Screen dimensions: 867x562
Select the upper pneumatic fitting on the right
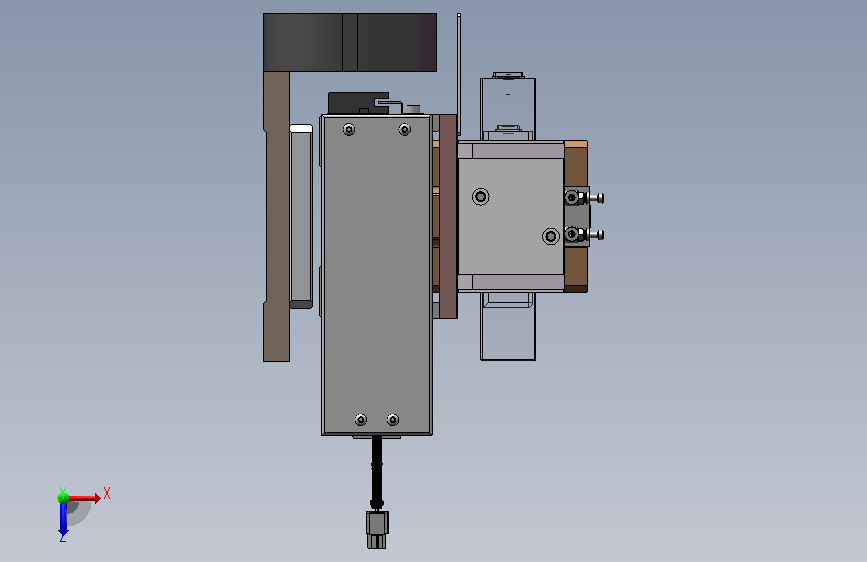click(584, 197)
